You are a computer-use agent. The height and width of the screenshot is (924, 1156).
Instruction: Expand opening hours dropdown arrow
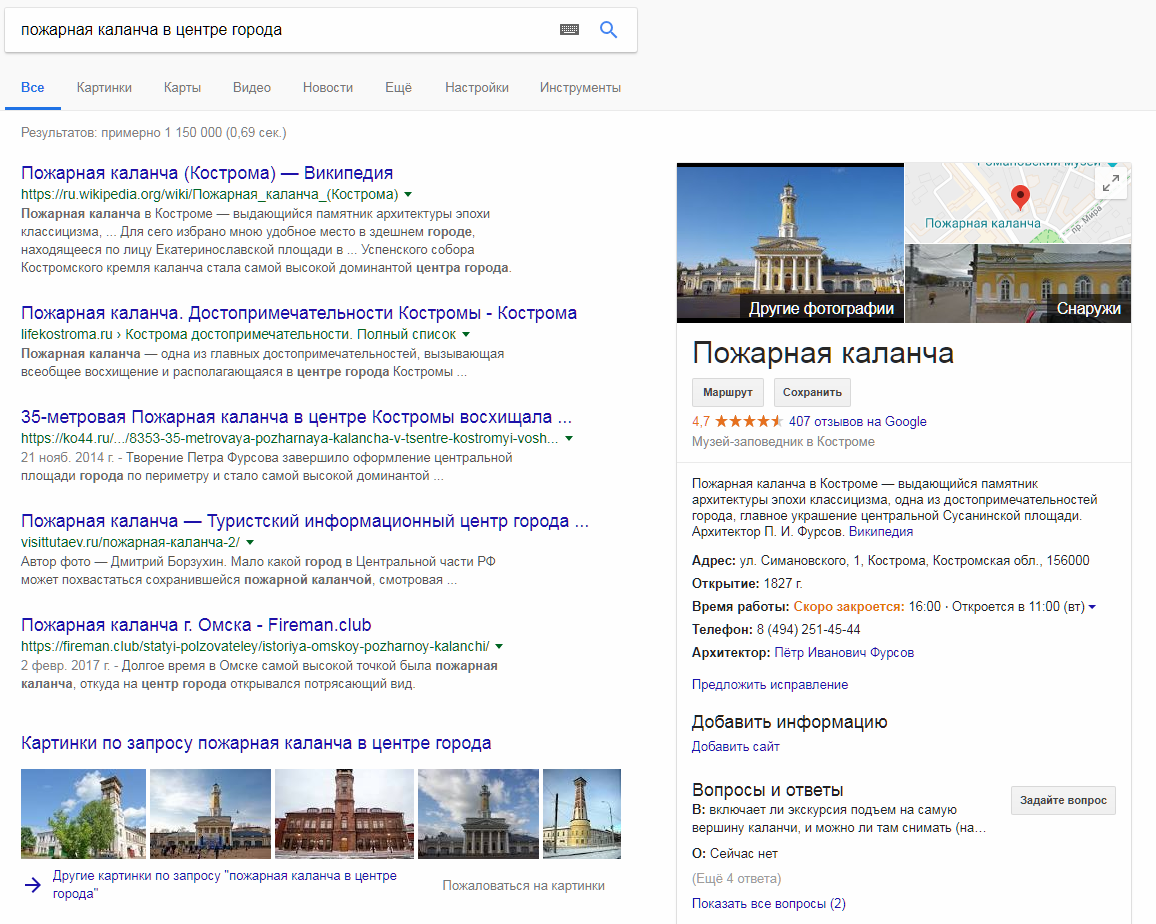pos(1092,607)
